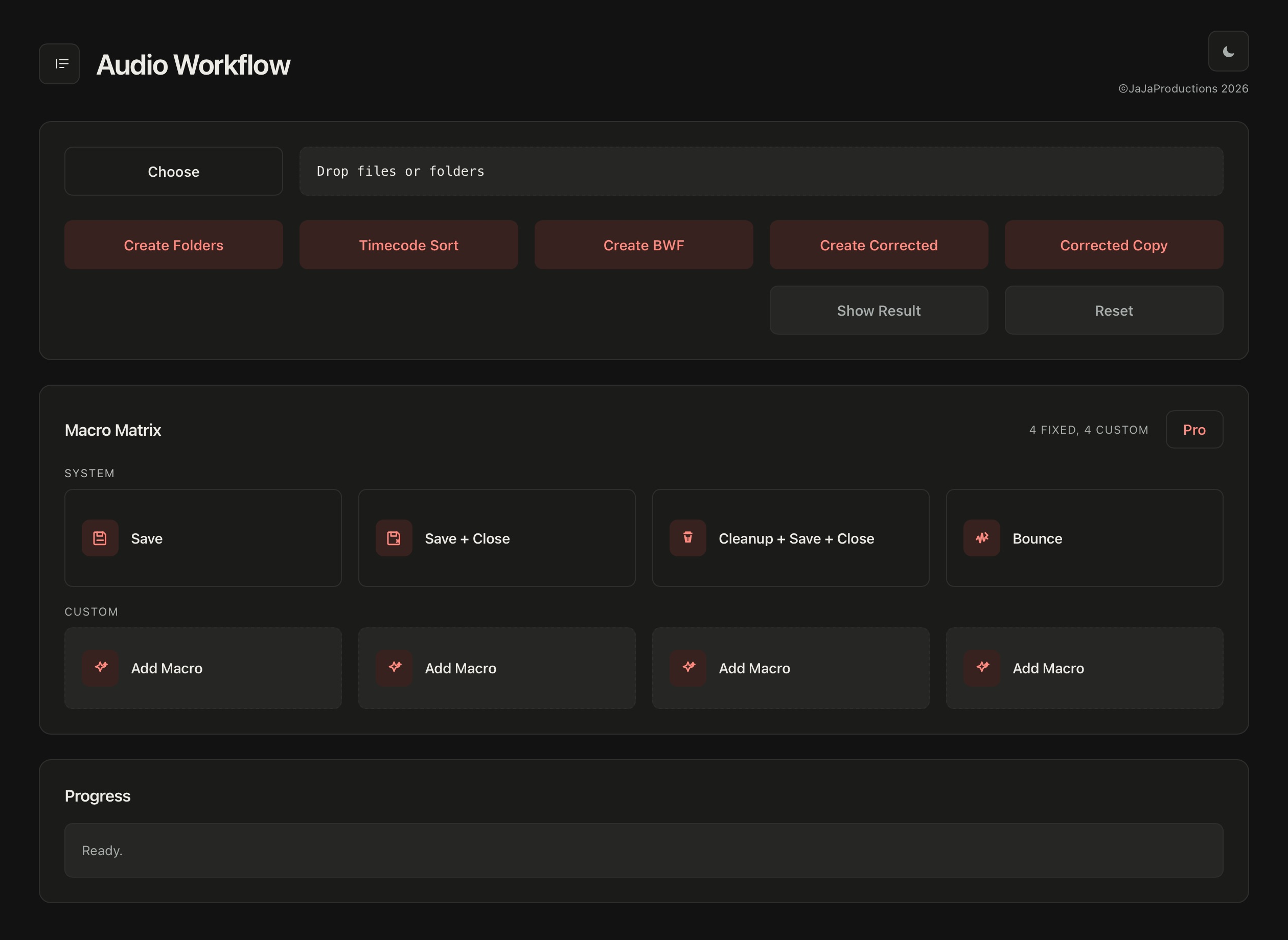This screenshot has height=940, width=1288.
Task: Click the Reset button
Action: click(x=1114, y=310)
